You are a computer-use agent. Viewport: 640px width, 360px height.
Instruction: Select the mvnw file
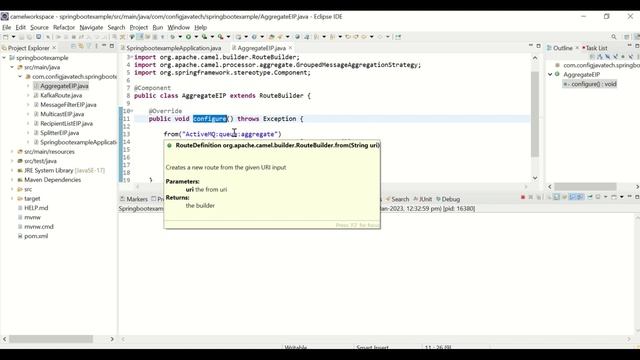tap(32, 218)
